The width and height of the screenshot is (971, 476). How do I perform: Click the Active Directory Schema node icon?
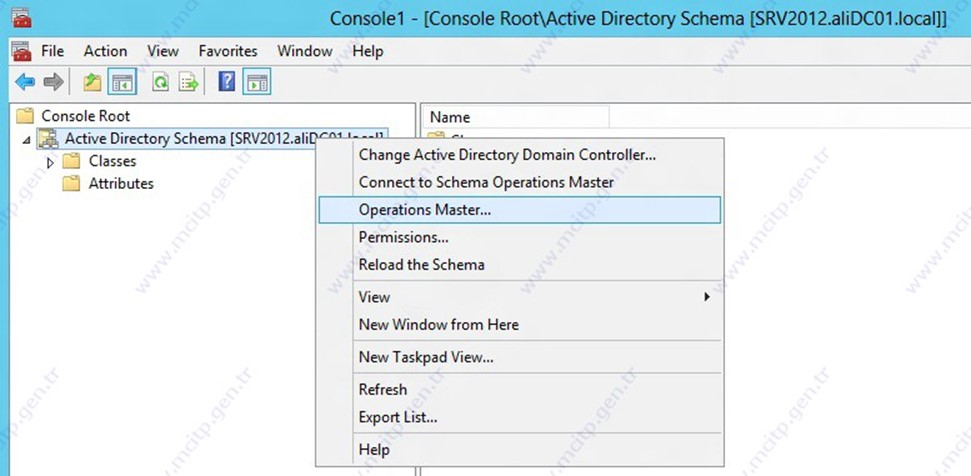[x=48, y=139]
